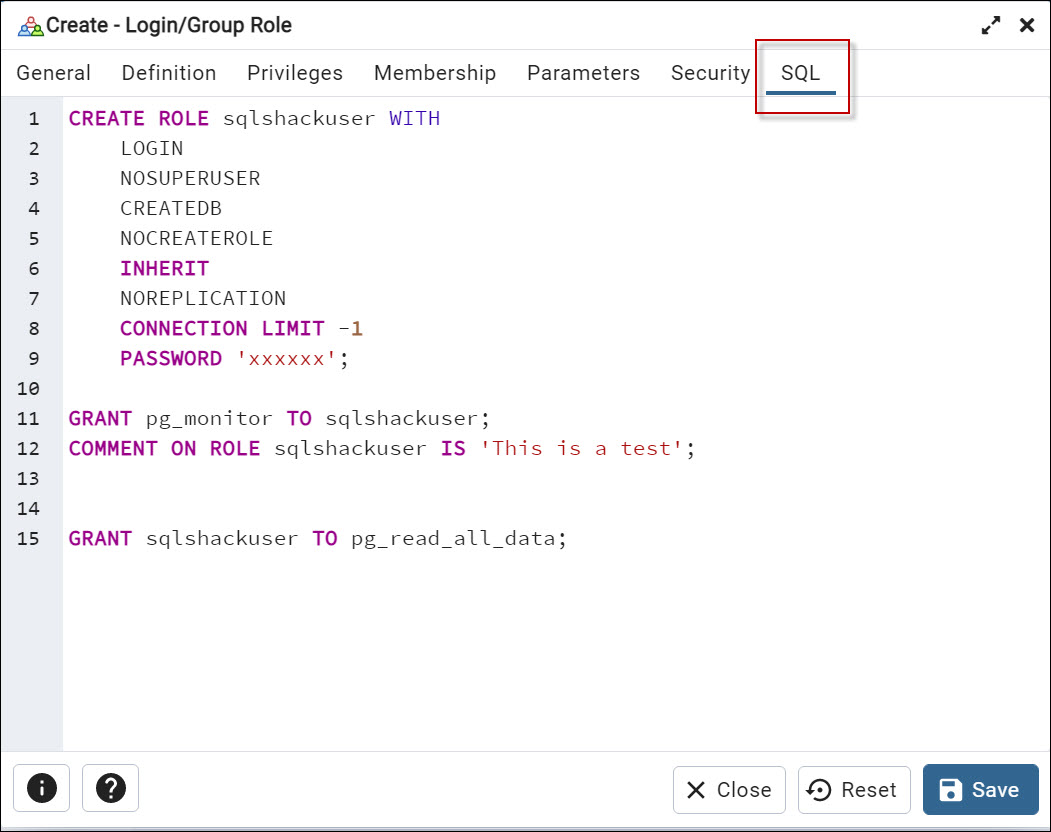The image size is (1051, 832).
Task: Click the Close button
Action: pos(729,789)
